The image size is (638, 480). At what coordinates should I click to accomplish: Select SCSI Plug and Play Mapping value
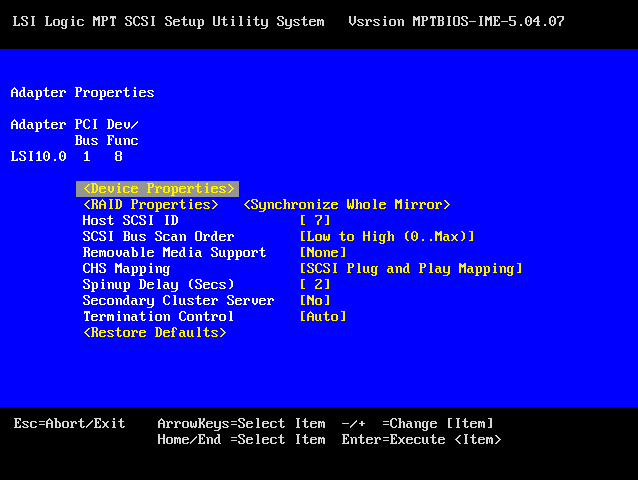coord(411,269)
